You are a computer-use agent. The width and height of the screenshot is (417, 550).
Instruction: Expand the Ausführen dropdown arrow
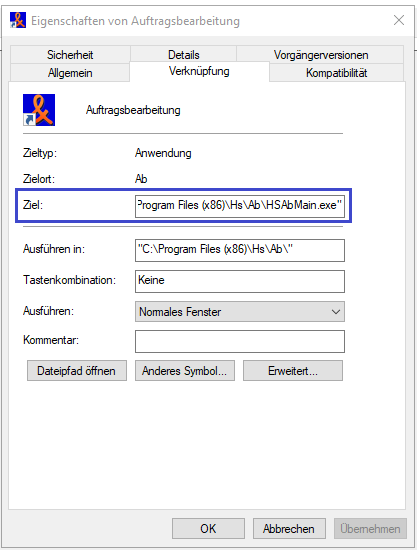coord(336,311)
